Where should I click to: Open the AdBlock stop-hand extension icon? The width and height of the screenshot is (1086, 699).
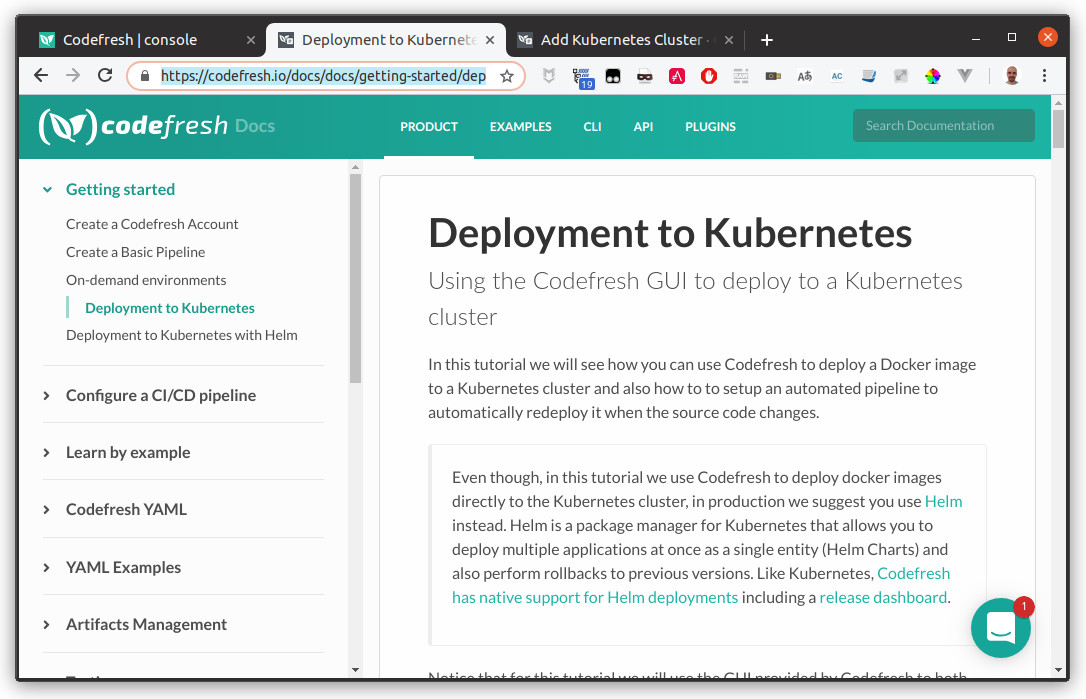click(709, 76)
